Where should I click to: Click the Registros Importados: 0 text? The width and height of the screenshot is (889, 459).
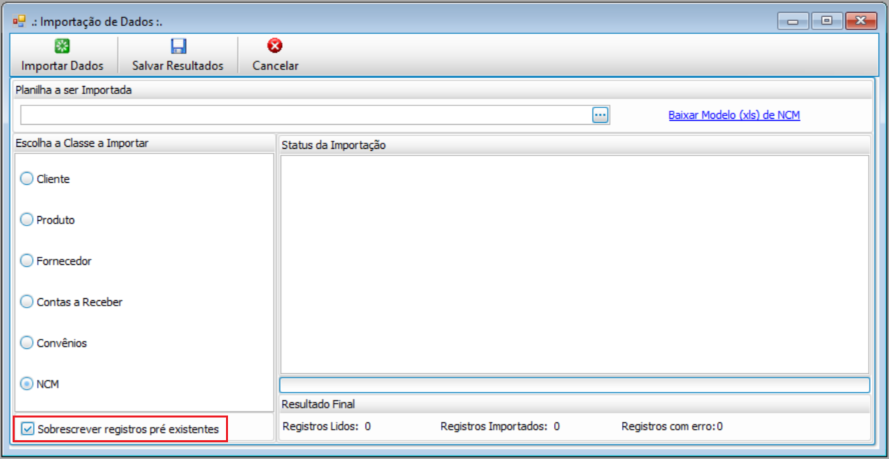tap(500, 426)
